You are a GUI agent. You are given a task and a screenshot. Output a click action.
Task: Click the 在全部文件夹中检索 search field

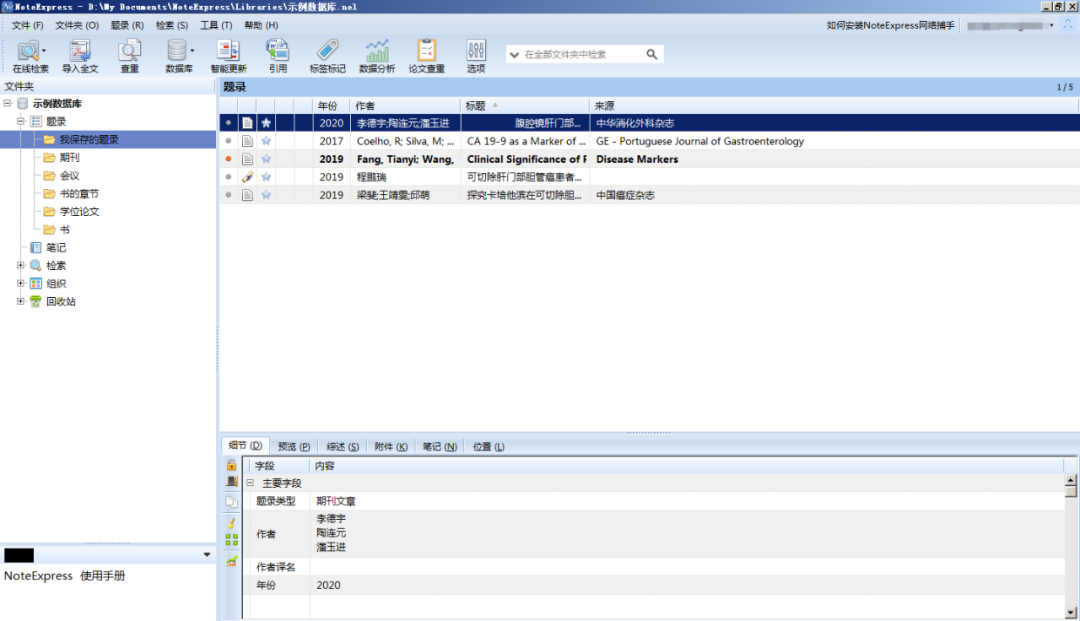coord(583,54)
